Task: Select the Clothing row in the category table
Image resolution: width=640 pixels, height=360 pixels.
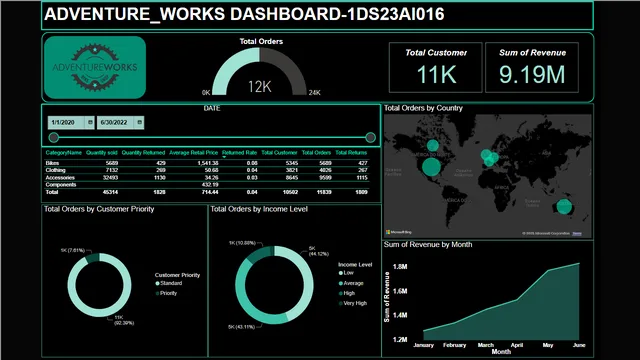Action: [x=207, y=170]
